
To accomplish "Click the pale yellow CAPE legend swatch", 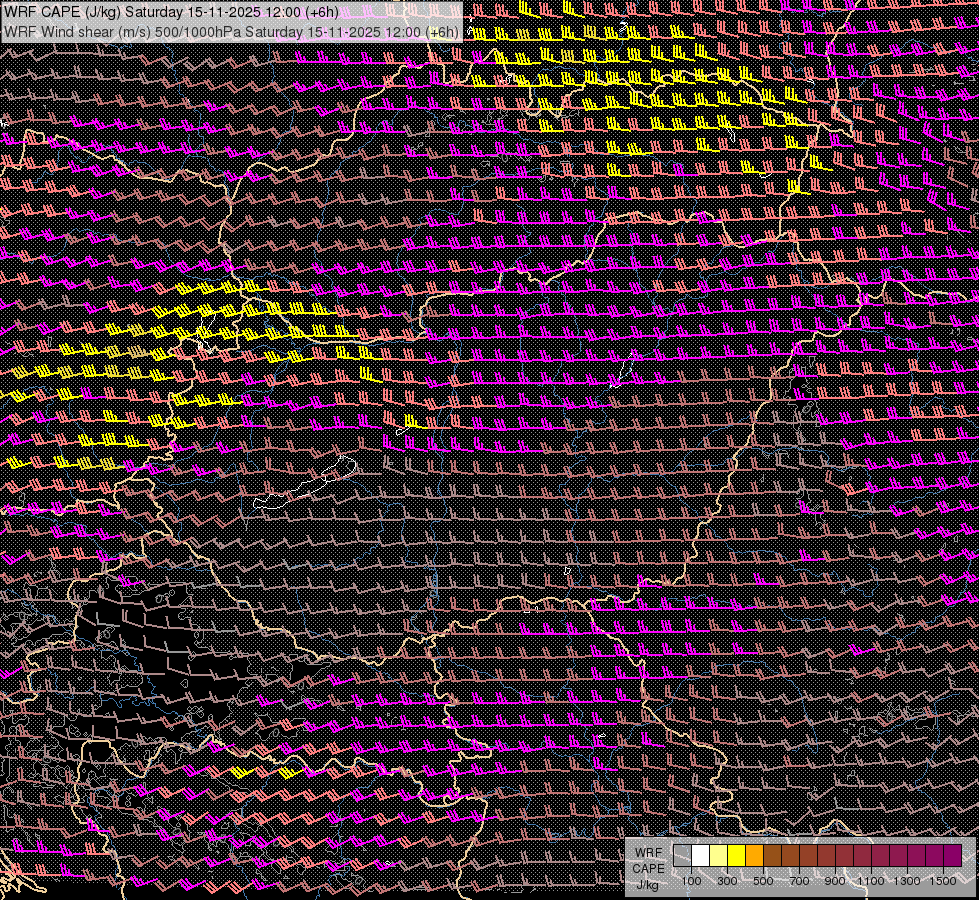I will pos(719,855).
